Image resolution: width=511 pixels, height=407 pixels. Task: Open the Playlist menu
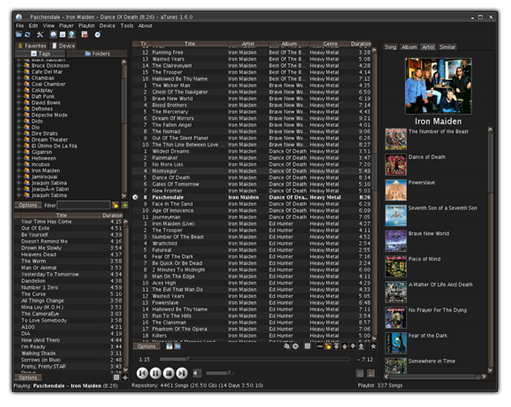click(x=86, y=26)
